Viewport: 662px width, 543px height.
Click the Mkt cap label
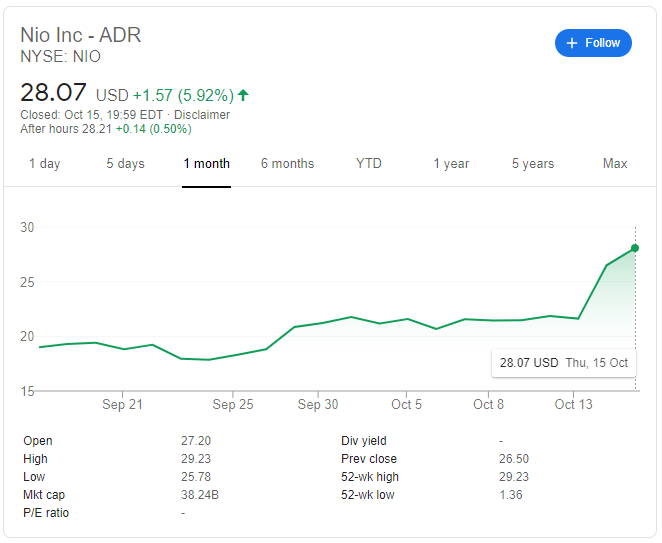(x=44, y=495)
